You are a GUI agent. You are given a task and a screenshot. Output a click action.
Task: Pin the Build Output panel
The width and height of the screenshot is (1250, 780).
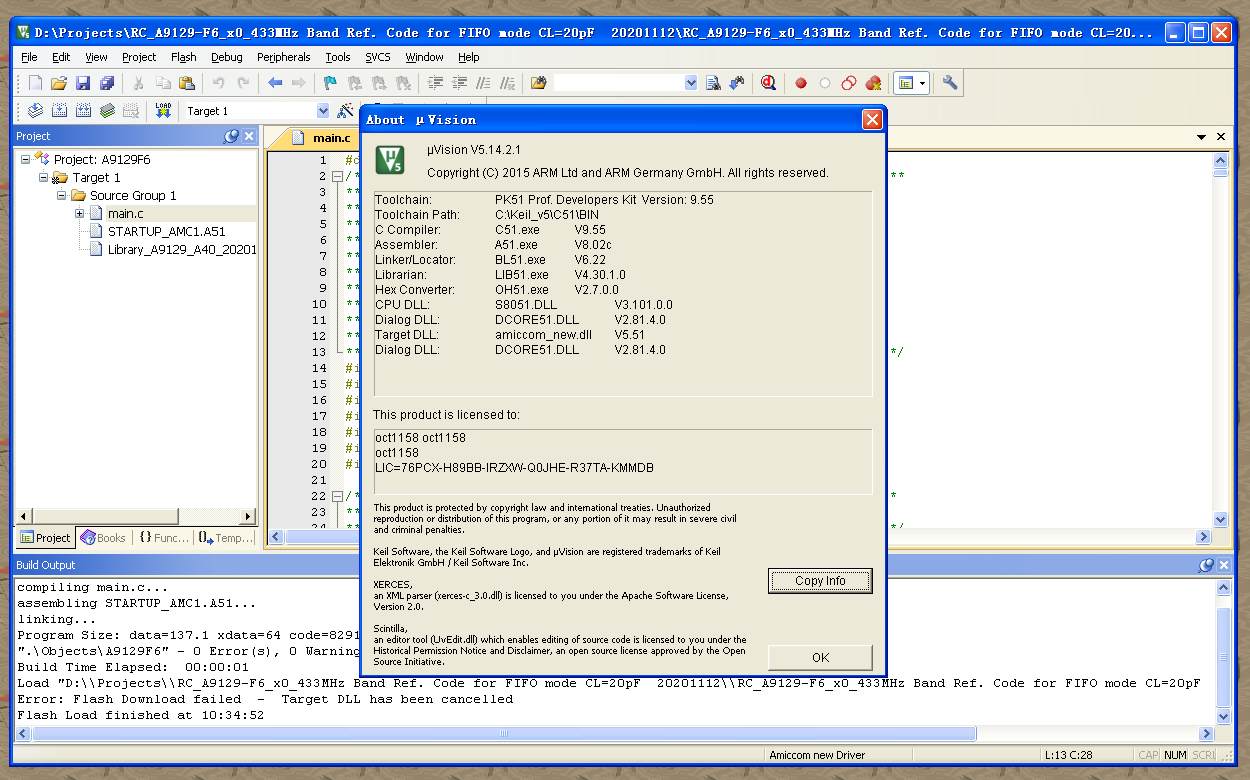point(1205,565)
